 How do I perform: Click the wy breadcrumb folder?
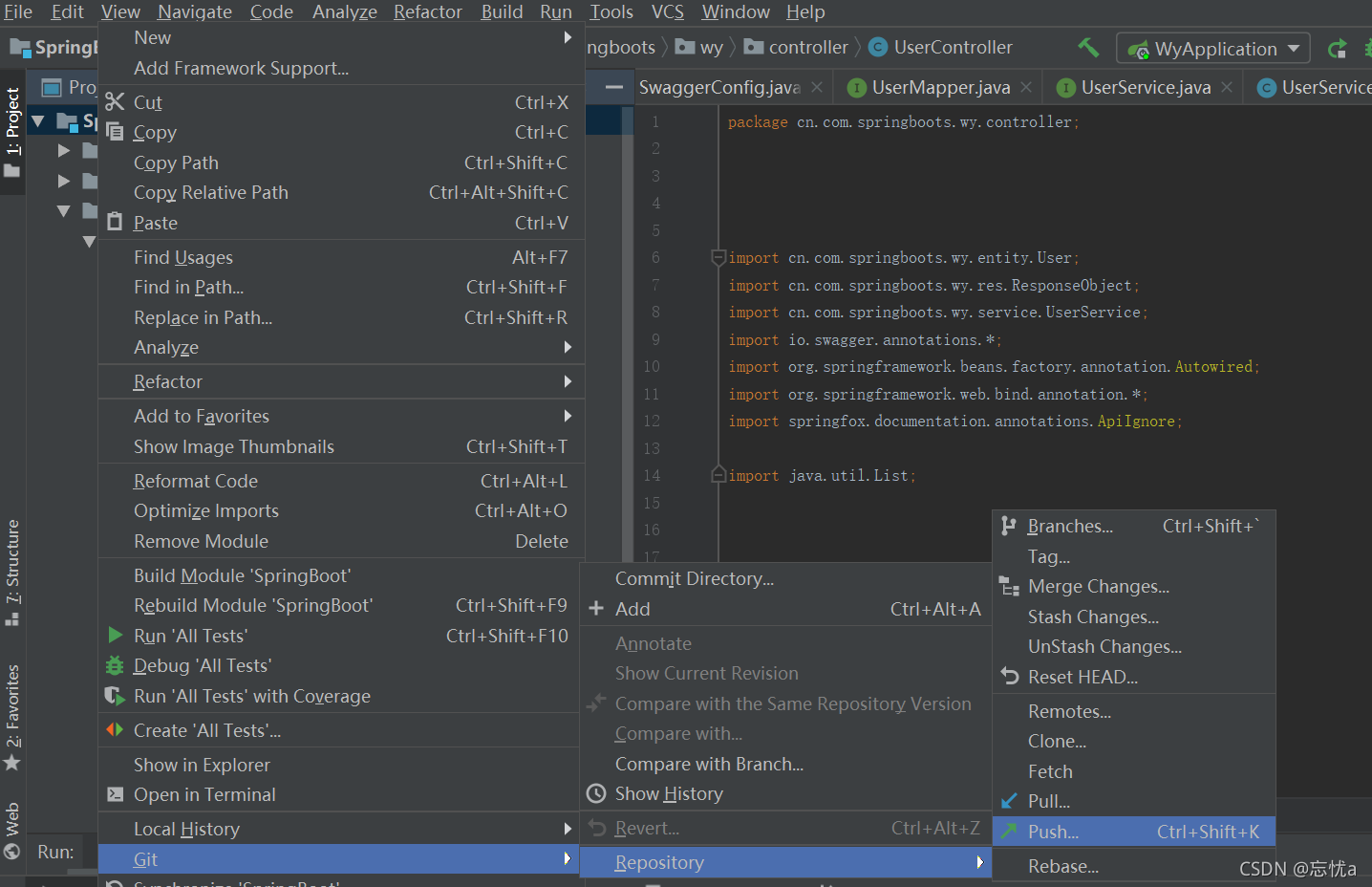[x=699, y=47]
